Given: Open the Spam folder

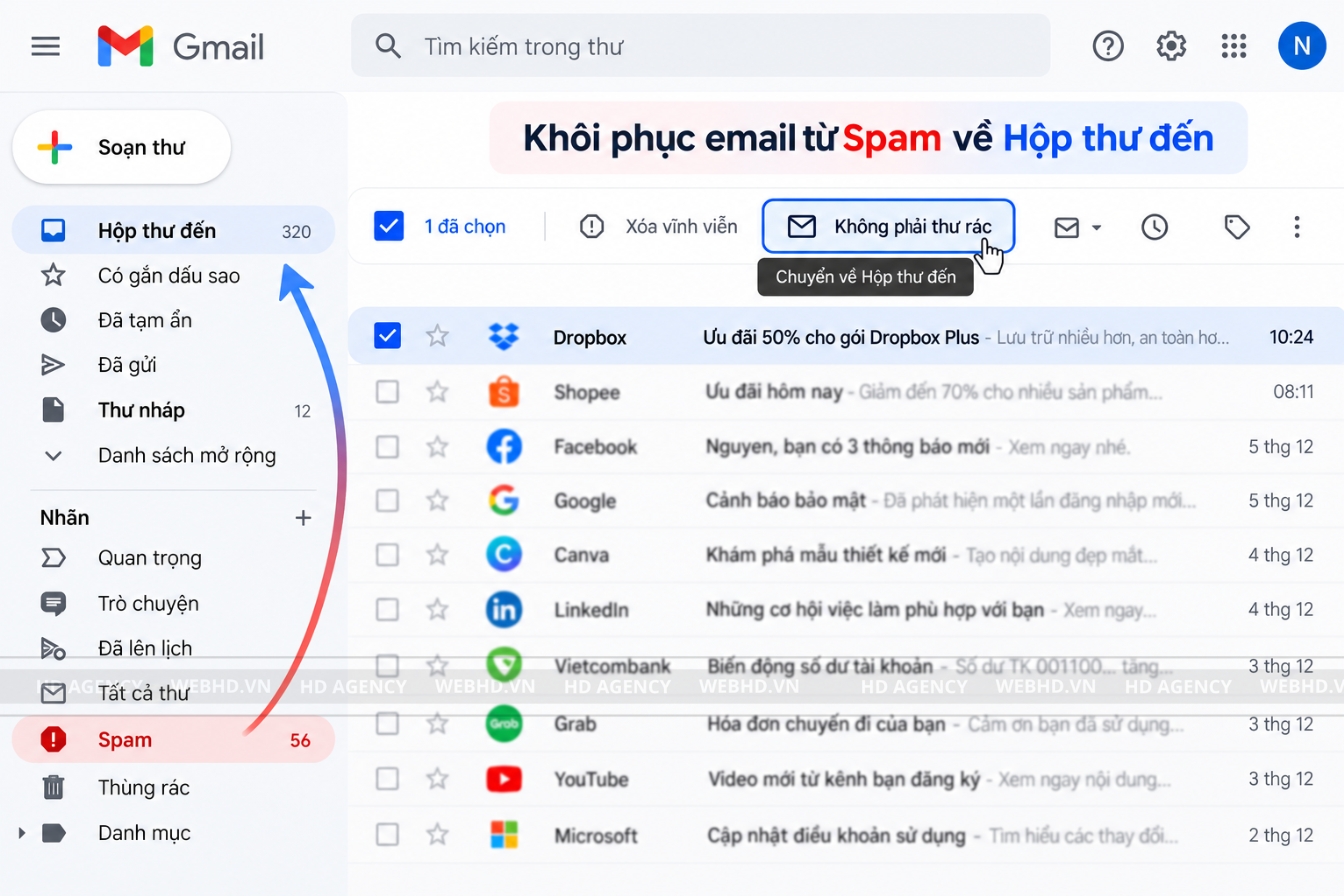Looking at the screenshot, I should (x=173, y=740).
